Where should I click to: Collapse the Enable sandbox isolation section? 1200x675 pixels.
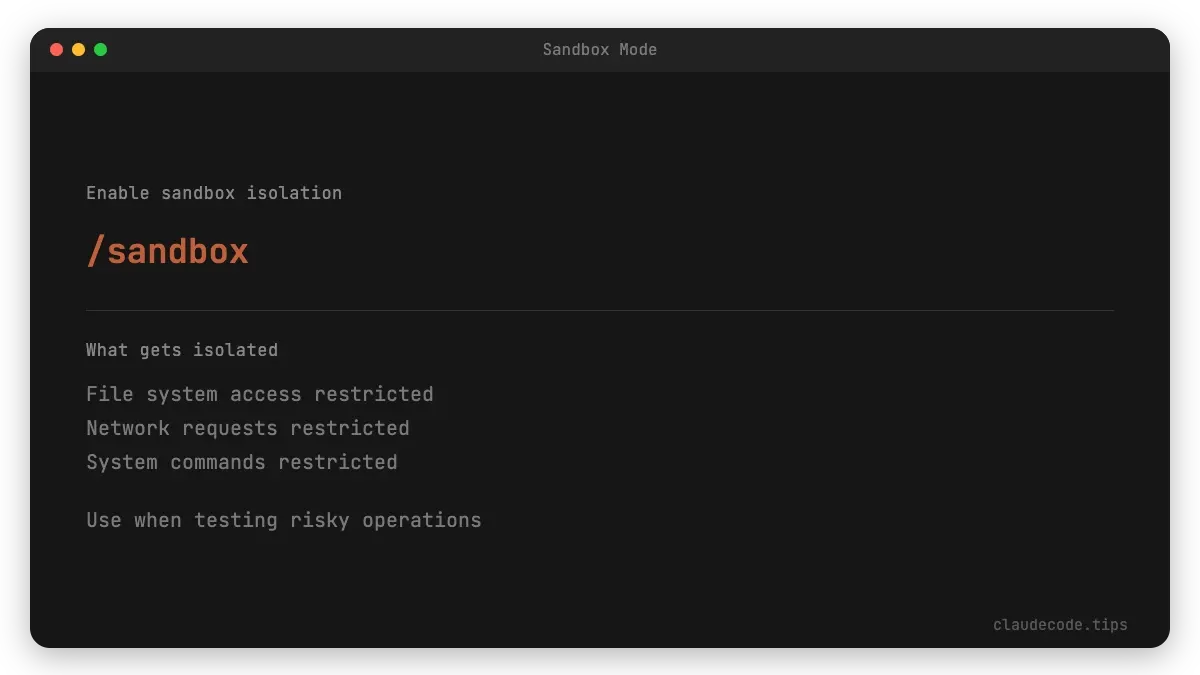[x=214, y=193]
